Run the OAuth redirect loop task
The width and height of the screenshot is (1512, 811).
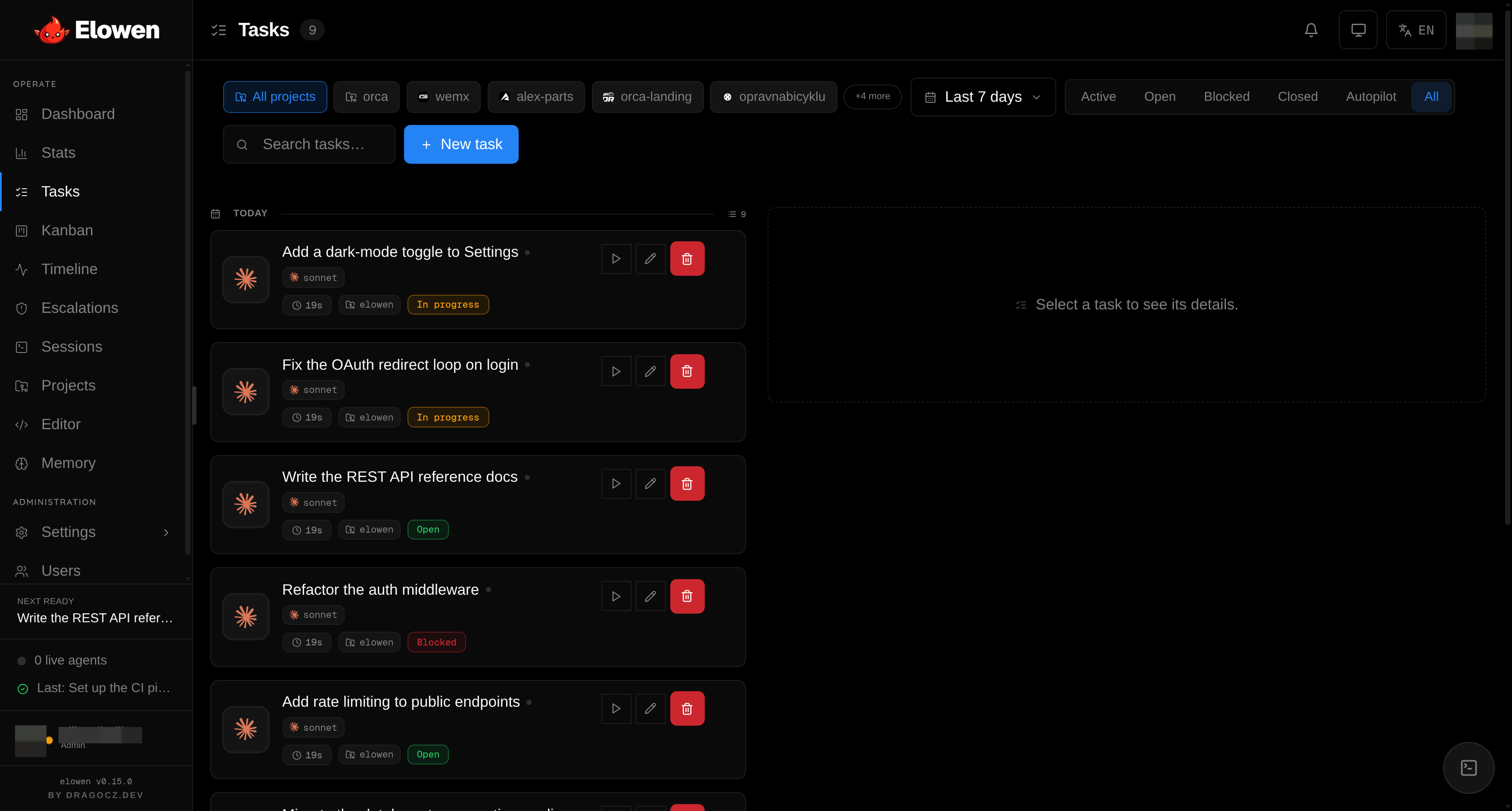point(616,371)
